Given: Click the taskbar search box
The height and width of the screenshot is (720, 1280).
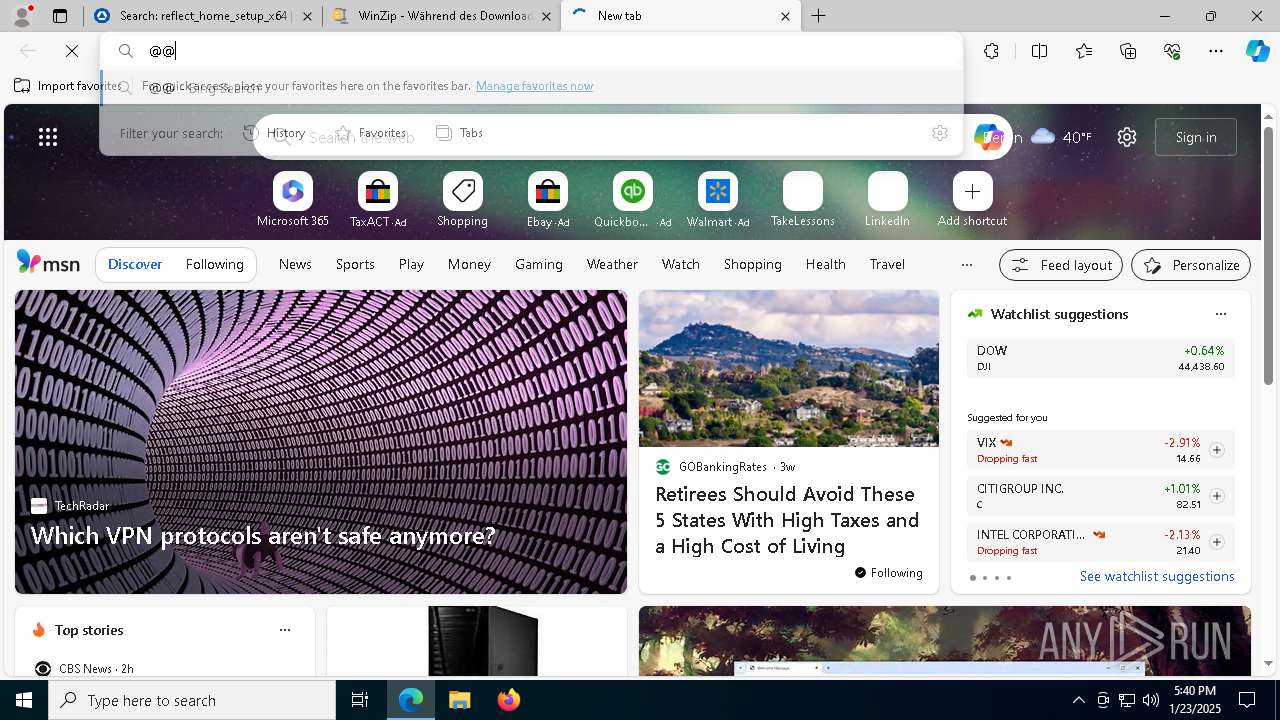Looking at the screenshot, I should (192, 700).
